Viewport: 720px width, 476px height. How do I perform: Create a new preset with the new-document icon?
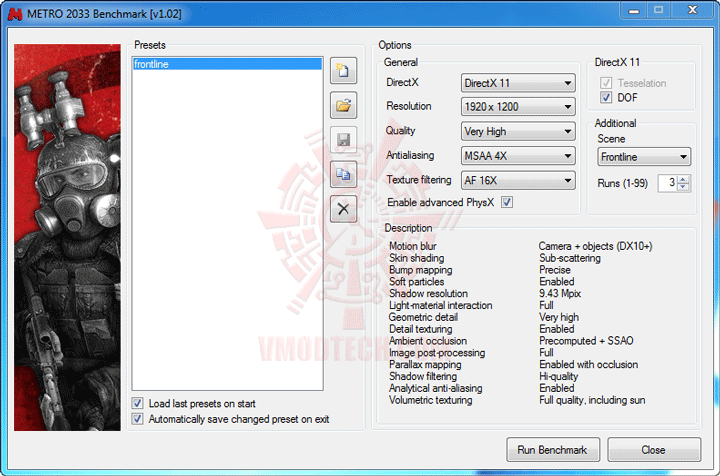tap(343, 71)
